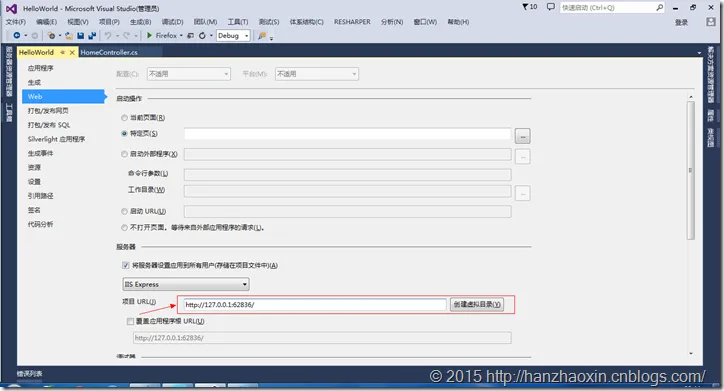Click the 创建虚拟目录(Y) button

tap(477, 305)
